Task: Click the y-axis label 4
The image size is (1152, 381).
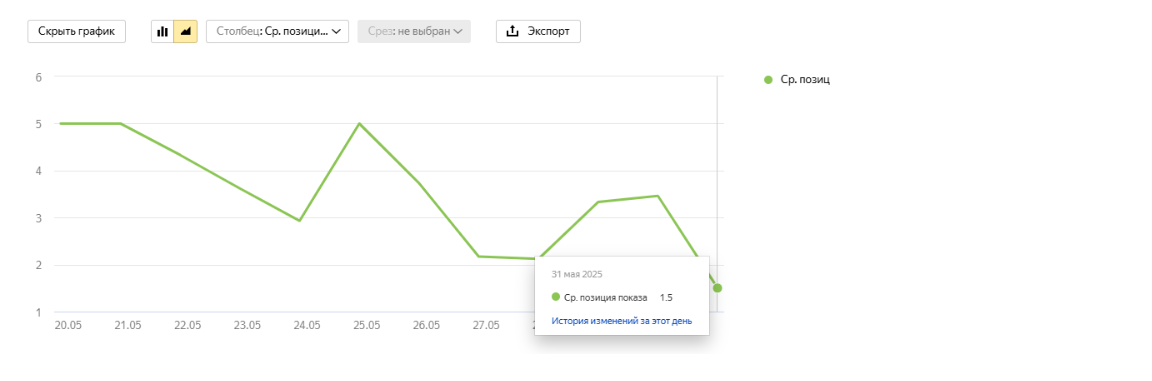Action: pyautogui.click(x=38, y=171)
